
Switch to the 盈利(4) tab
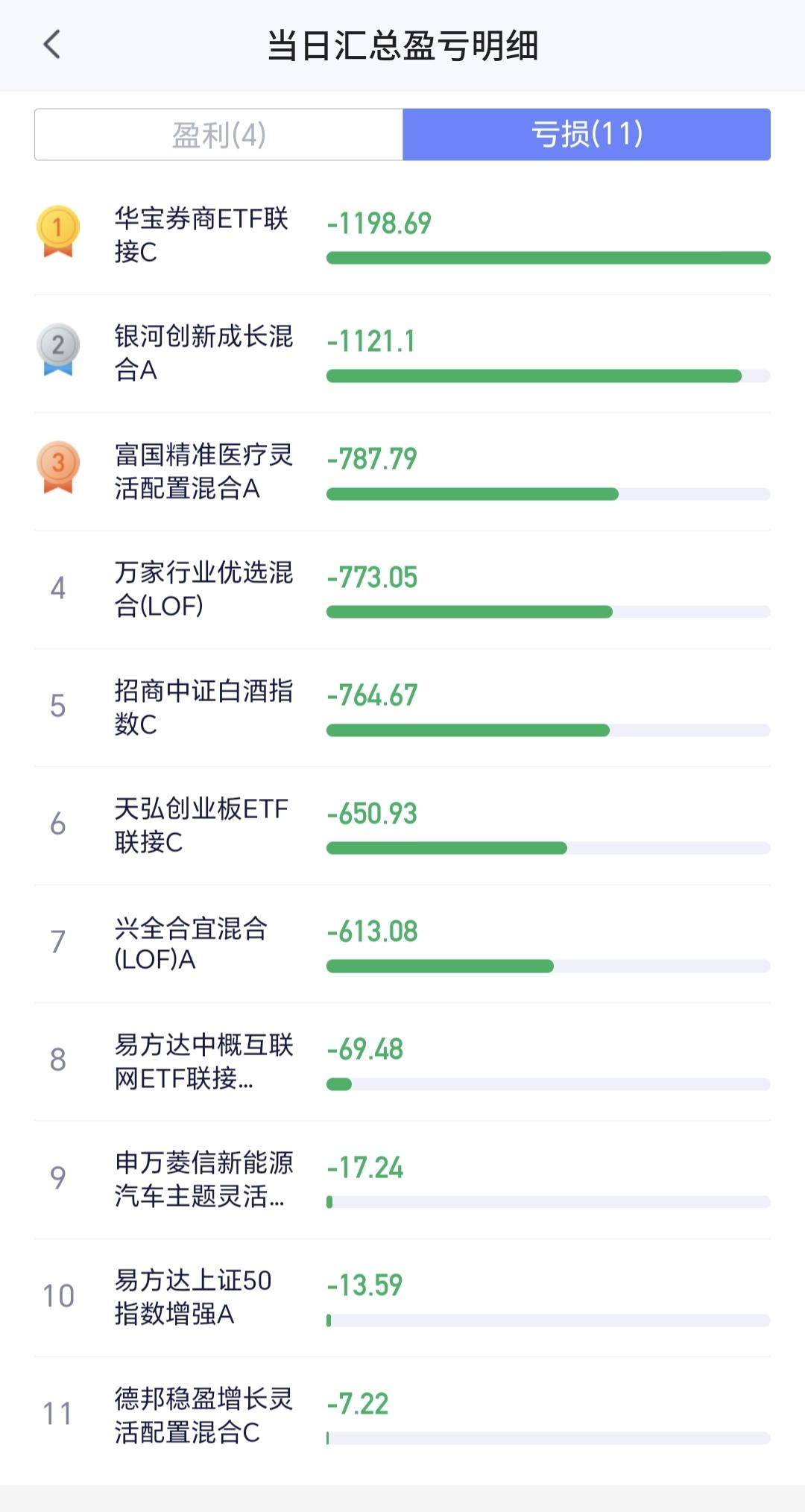coord(218,135)
